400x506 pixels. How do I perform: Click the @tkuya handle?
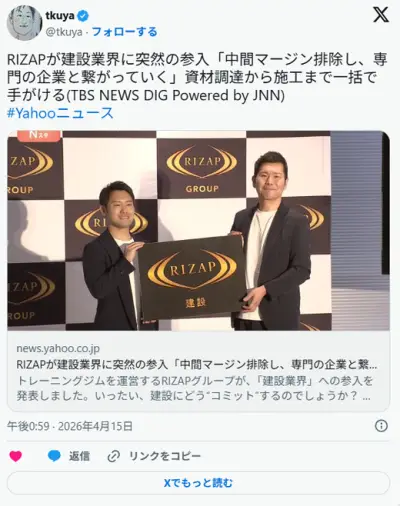point(64,32)
